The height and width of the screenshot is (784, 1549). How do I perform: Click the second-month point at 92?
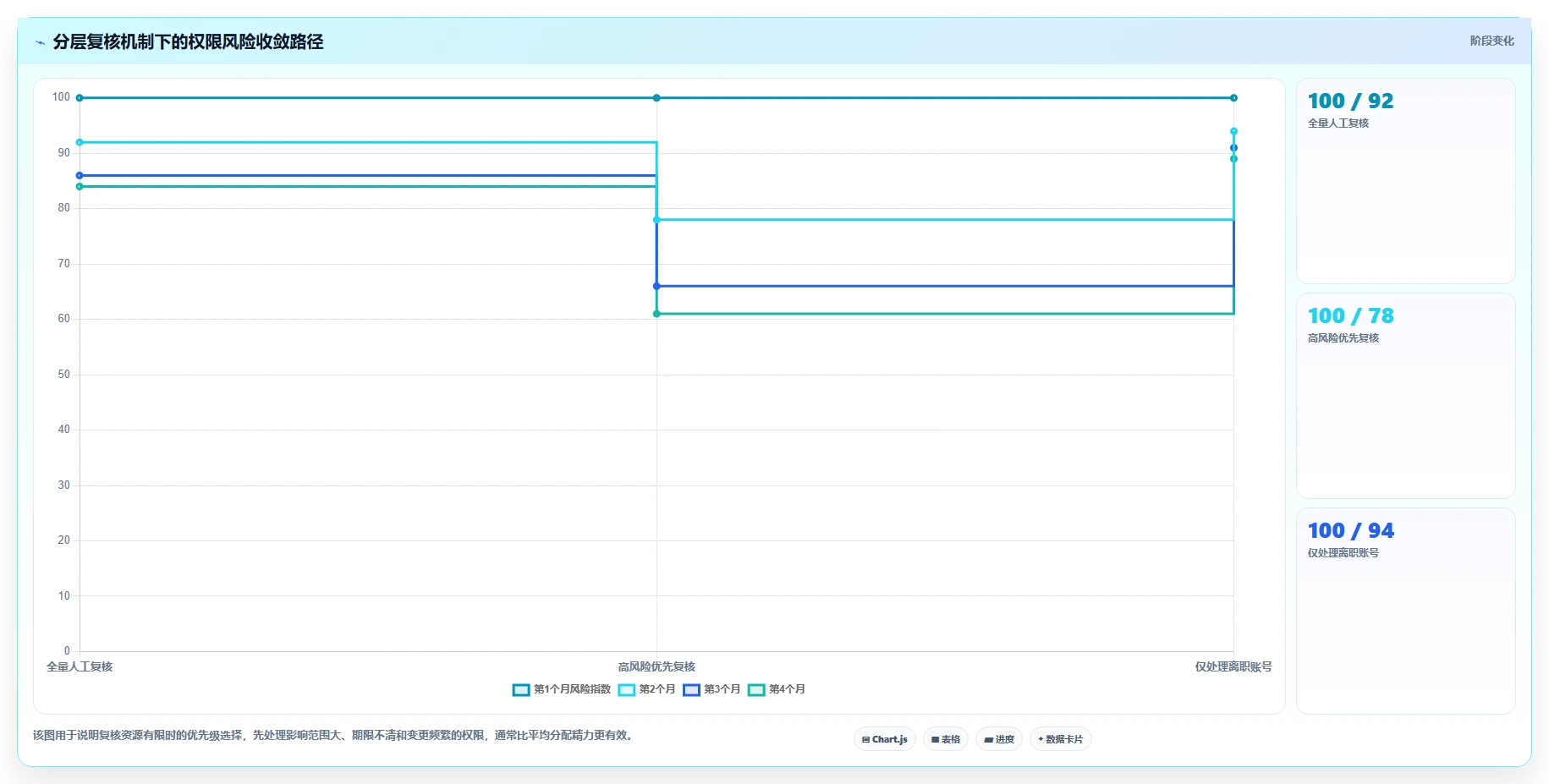tap(80, 142)
